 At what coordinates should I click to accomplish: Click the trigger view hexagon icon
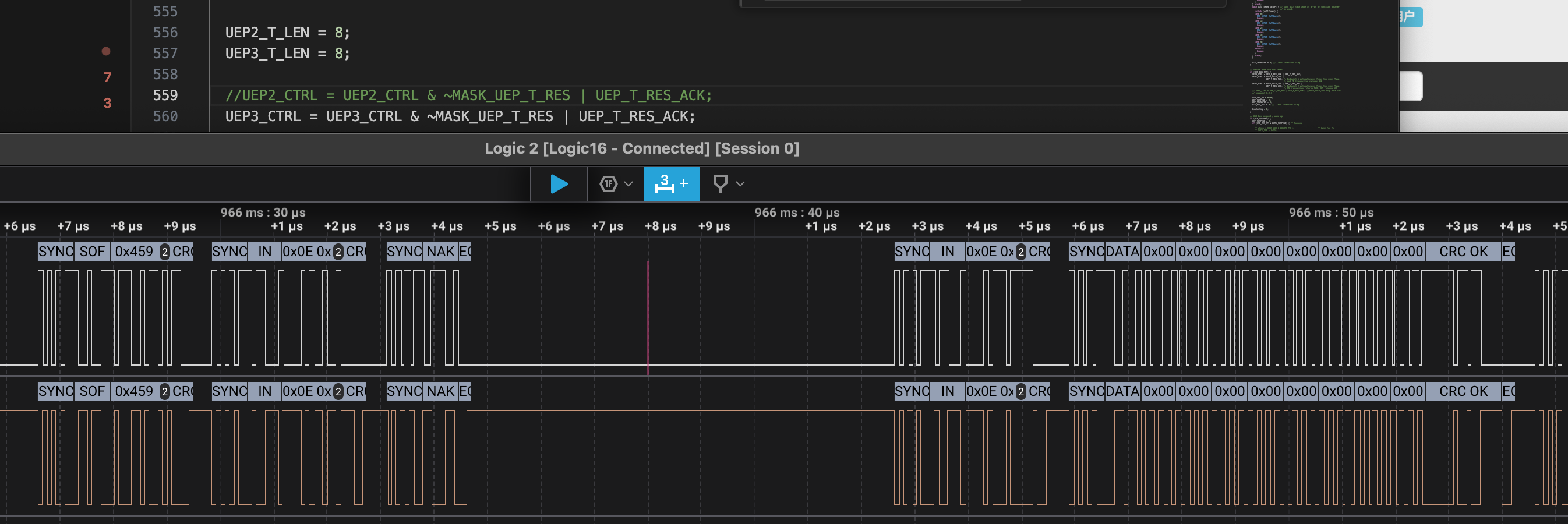click(608, 184)
